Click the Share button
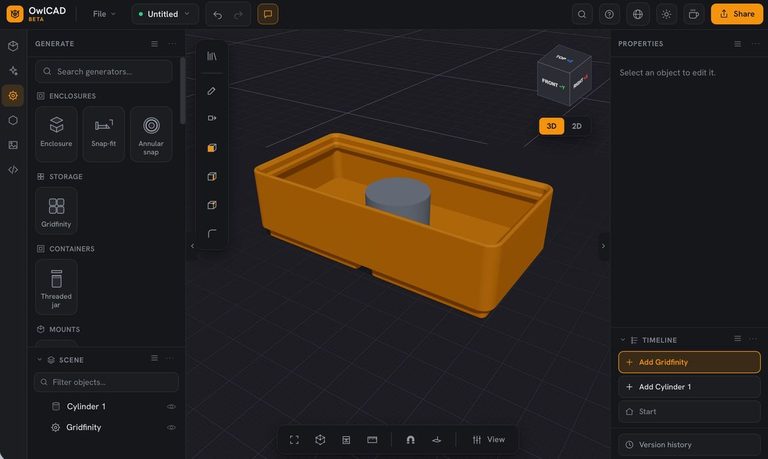 coord(737,14)
